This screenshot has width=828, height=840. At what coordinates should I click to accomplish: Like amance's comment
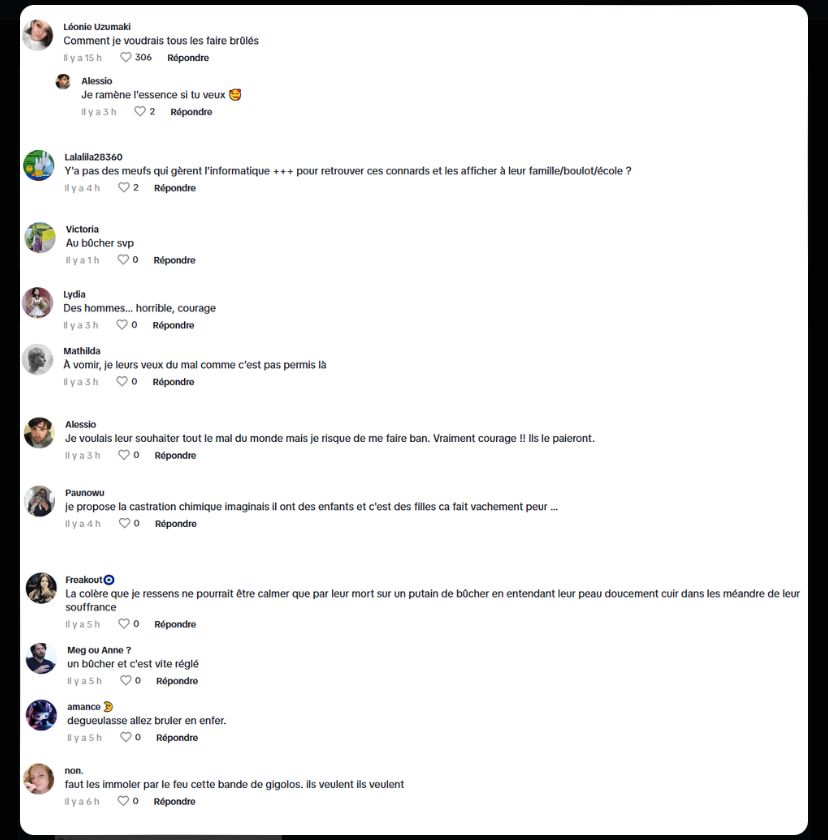tap(126, 737)
